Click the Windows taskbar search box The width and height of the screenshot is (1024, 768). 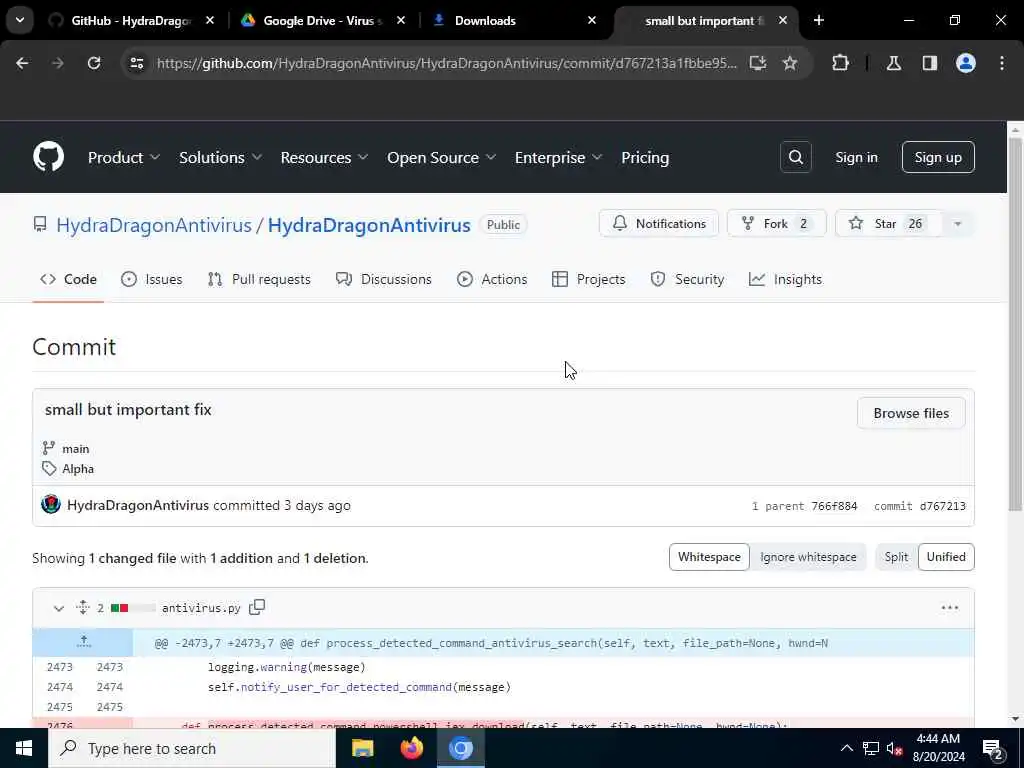click(x=191, y=748)
